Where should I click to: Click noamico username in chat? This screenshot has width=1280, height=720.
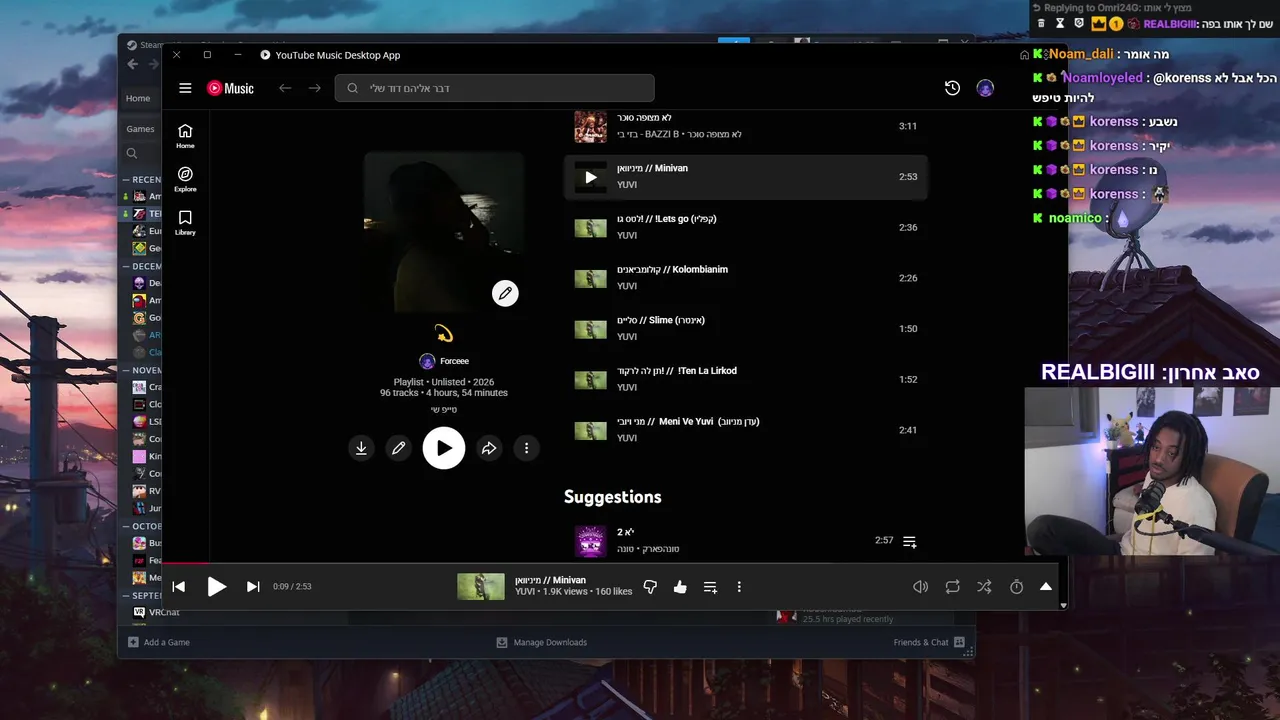click(1075, 218)
